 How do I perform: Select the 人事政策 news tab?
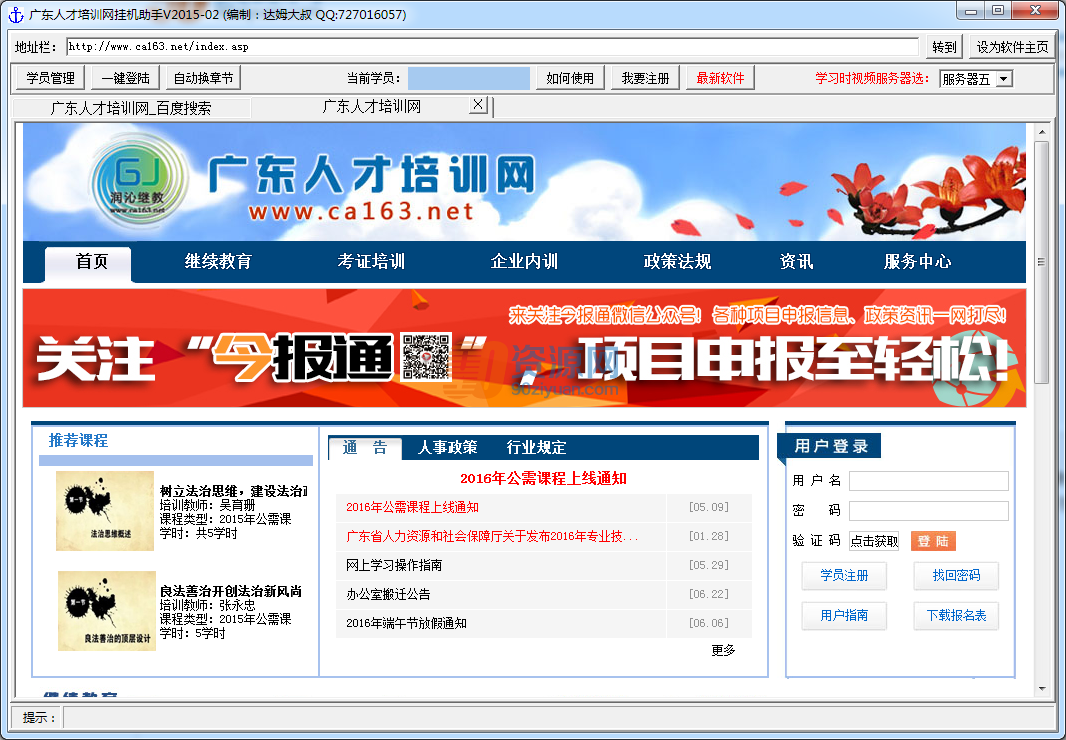pos(447,448)
